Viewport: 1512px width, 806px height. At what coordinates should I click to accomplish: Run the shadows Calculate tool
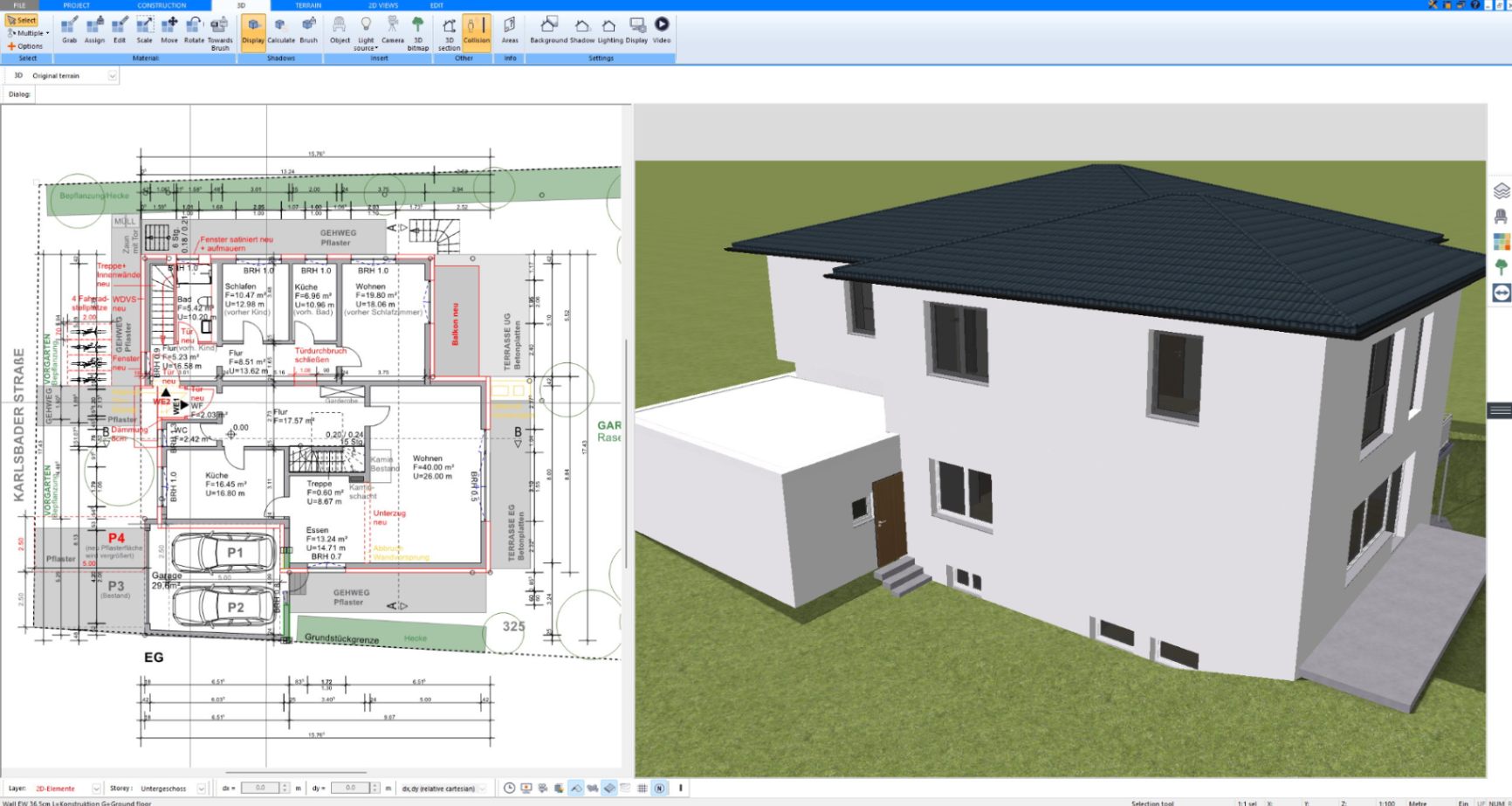[x=281, y=31]
